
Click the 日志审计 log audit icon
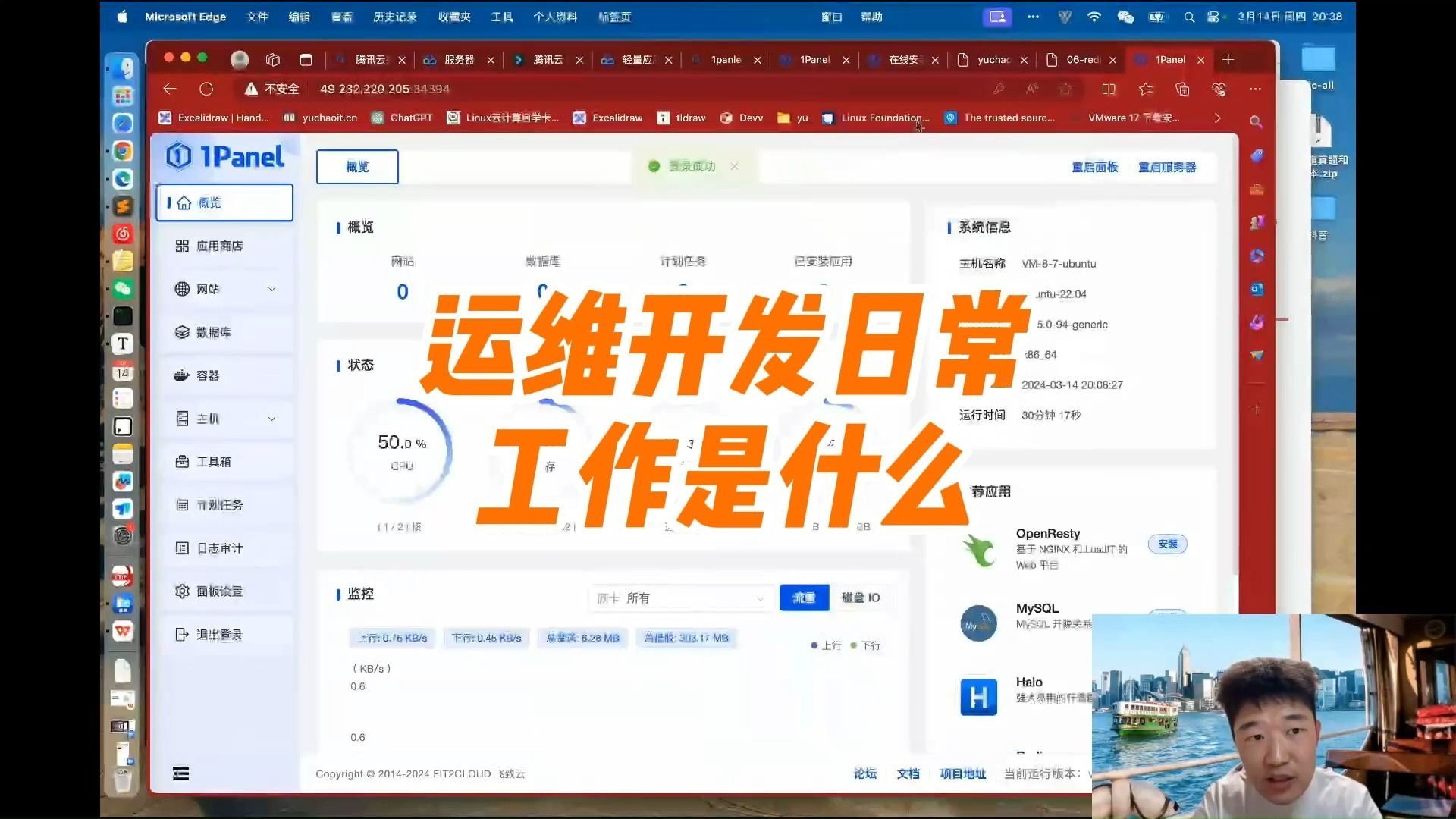coord(182,548)
